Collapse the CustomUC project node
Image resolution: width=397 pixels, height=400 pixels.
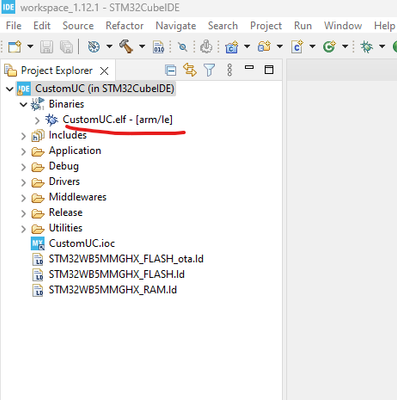tap(10, 89)
